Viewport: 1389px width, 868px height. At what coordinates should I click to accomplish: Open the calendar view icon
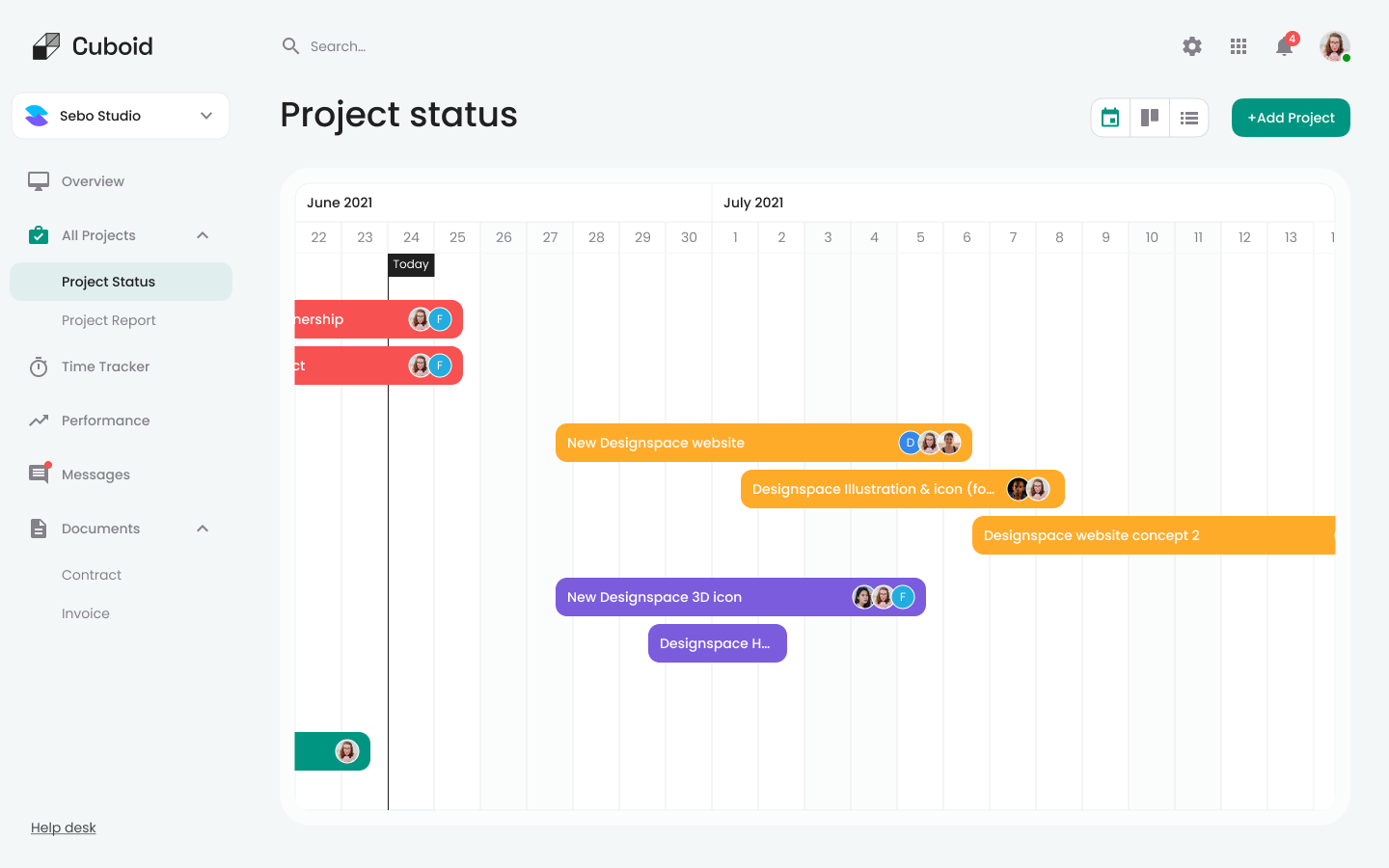coord(1109,117)
